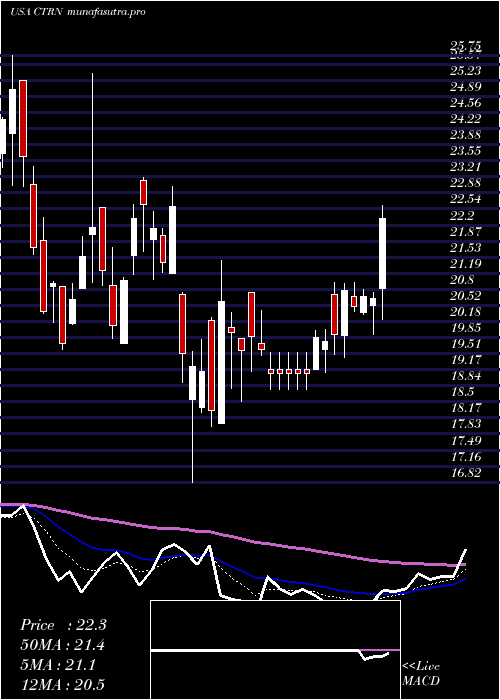Click the 22.54 price axis label
Screen dimensions: 500x700
tap(466, 199)
